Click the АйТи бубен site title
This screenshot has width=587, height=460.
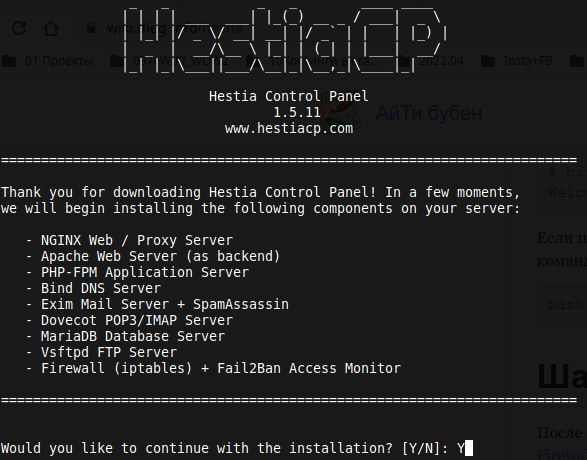429,113
